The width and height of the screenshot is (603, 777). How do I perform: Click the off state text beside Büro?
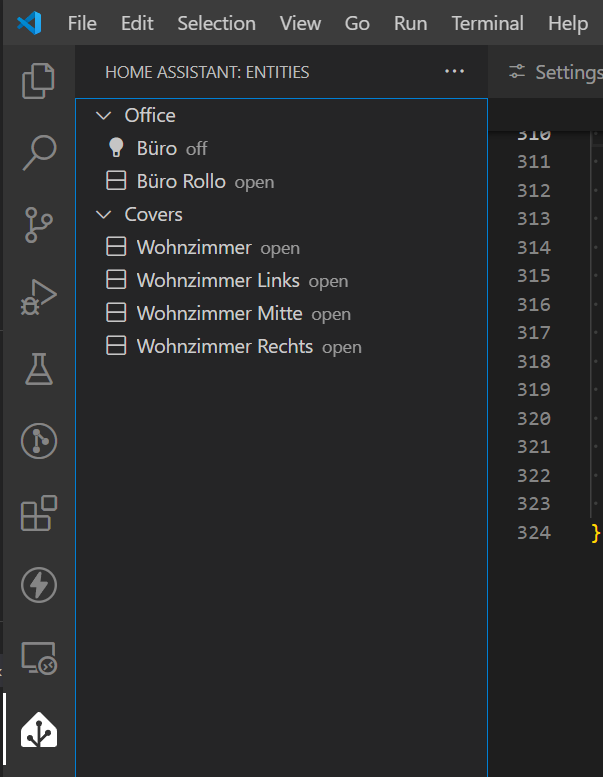click(197, 149)
